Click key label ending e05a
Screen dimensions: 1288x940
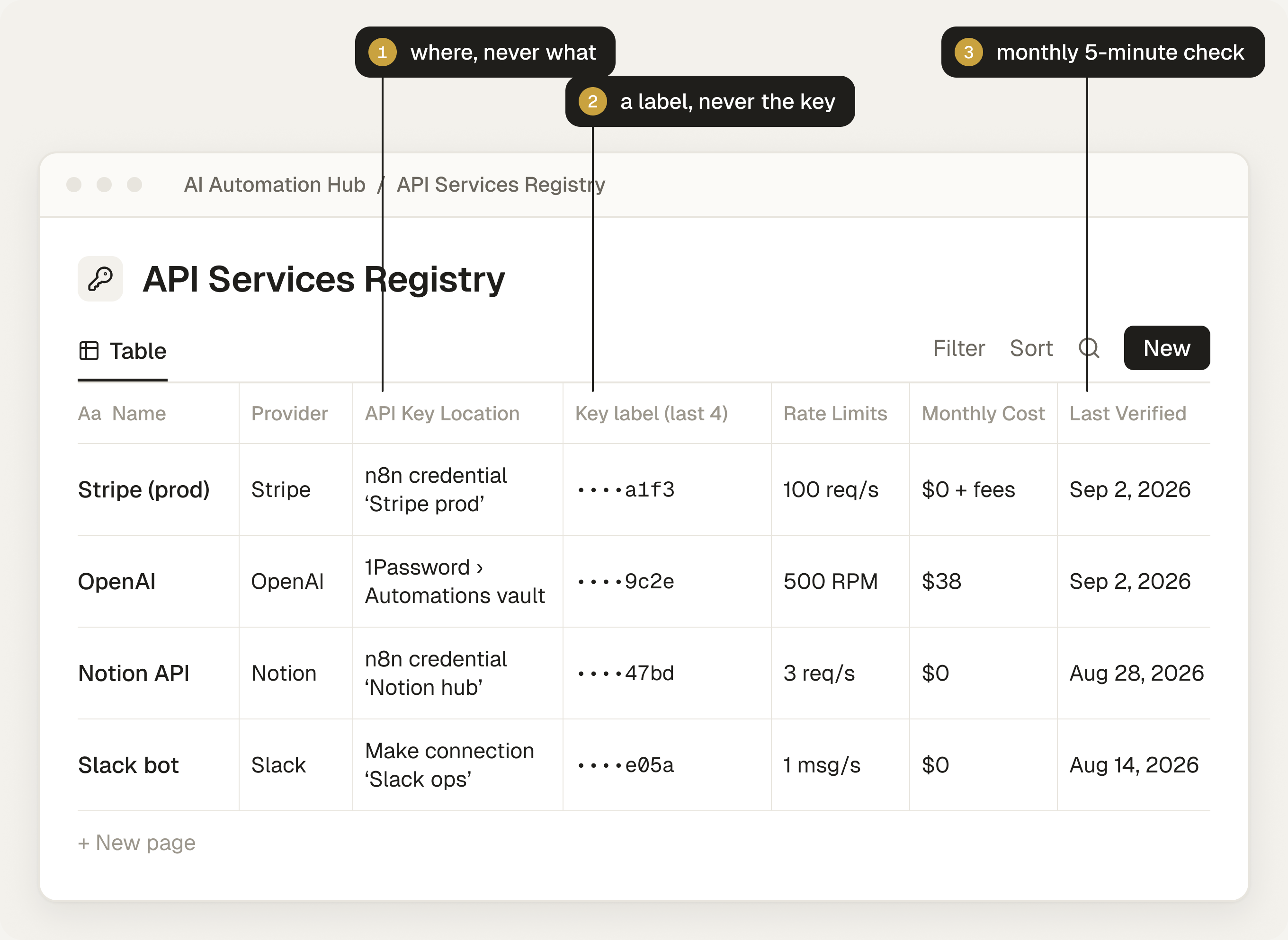pyautogui.click(x=626, y=765)
